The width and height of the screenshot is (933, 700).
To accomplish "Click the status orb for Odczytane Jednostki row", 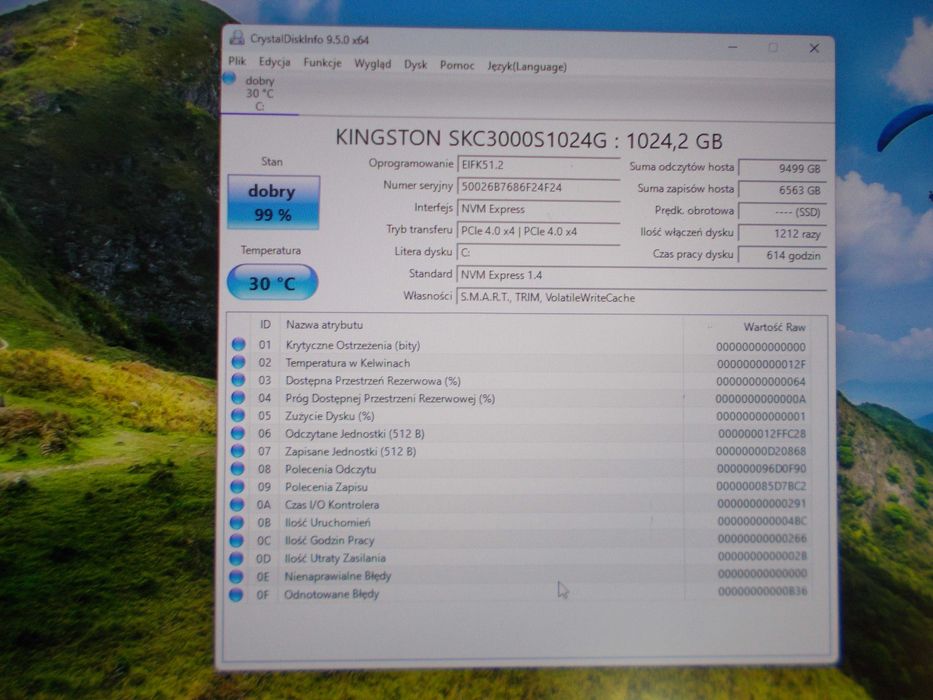I will point(237,433).
